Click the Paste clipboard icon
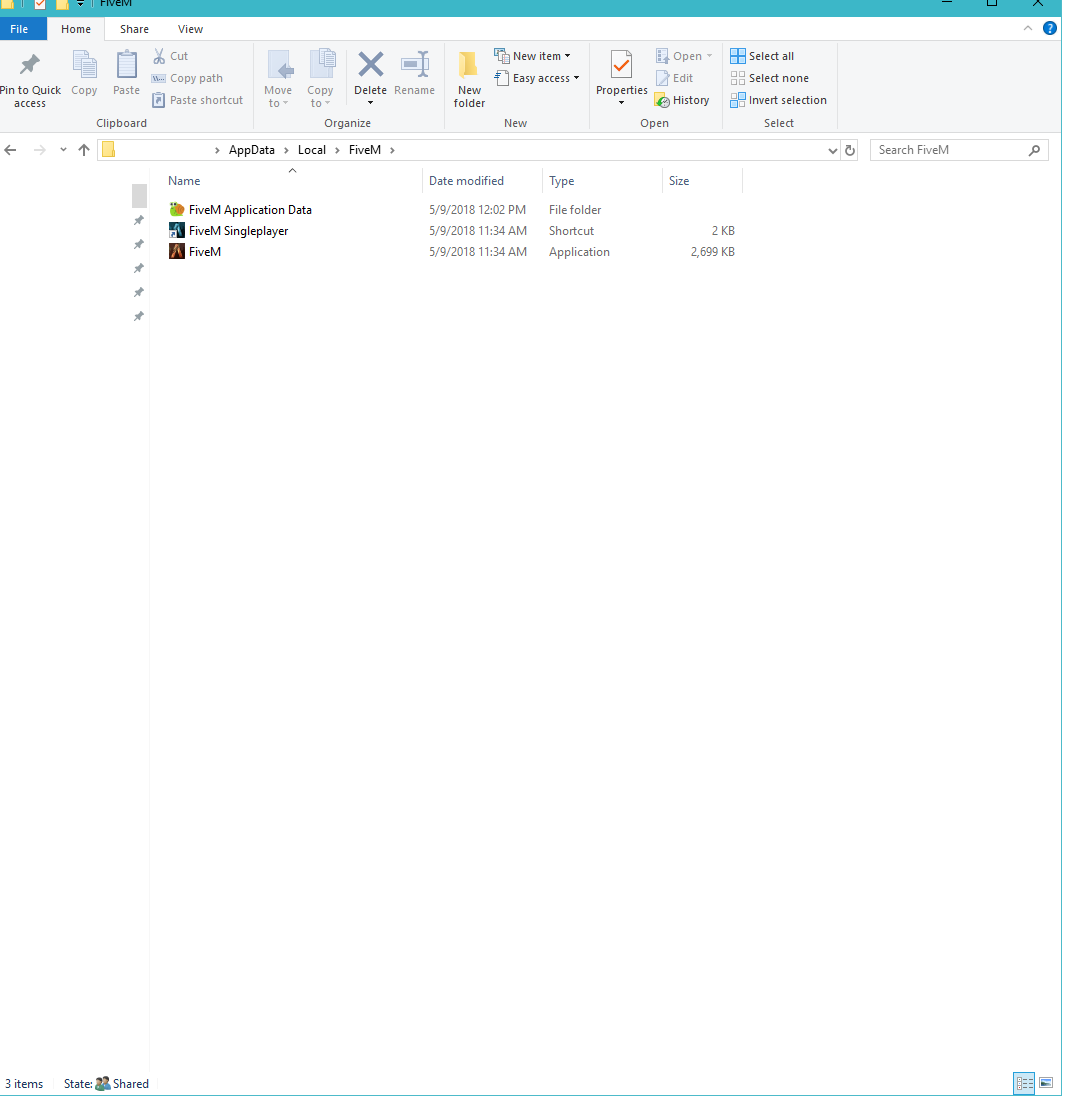 [127, 65]
